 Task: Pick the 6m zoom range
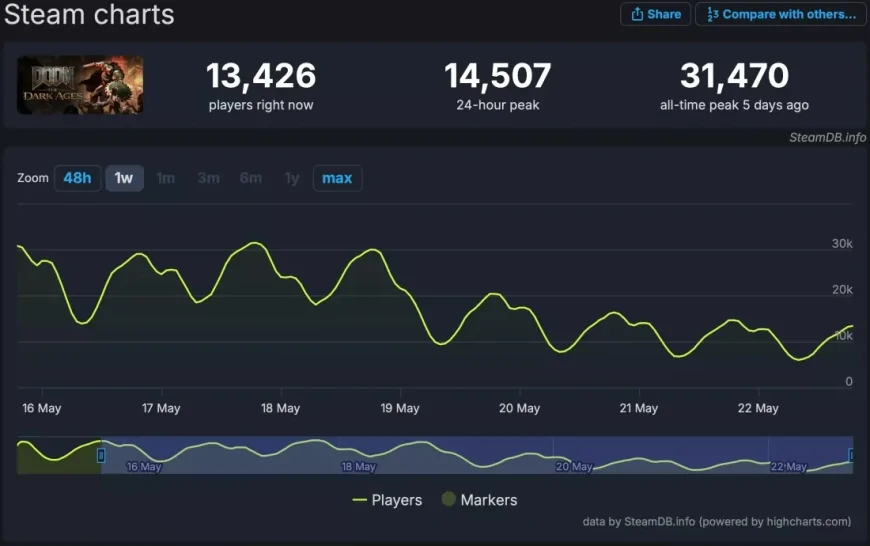pyautogui.click(x=250, y=178)
